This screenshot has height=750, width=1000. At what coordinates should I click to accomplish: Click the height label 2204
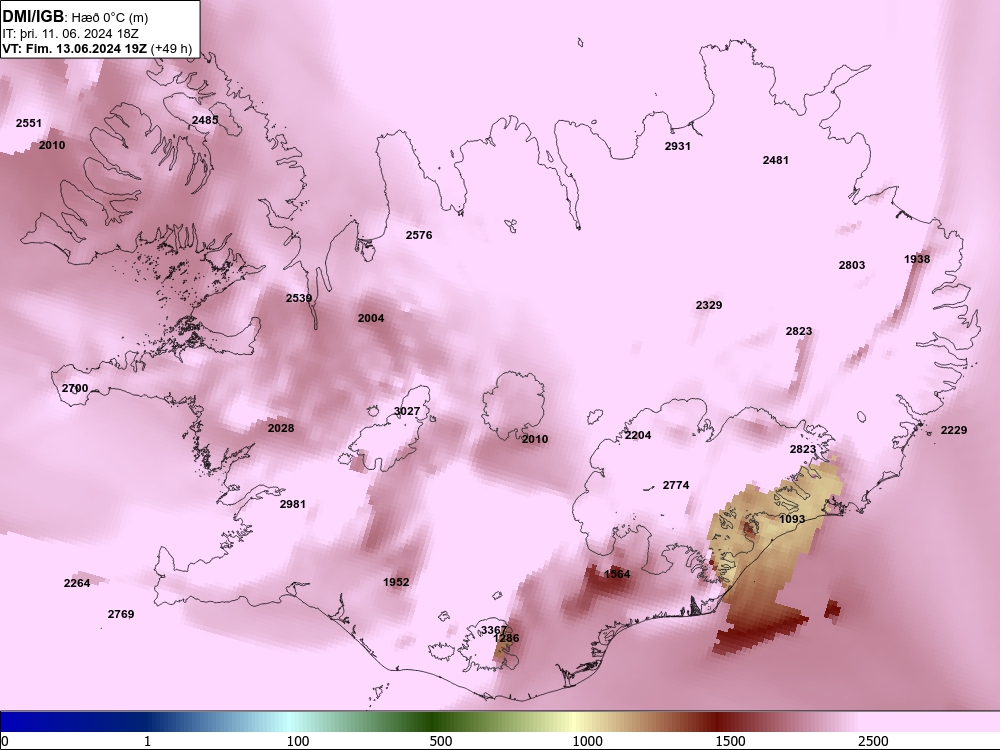pyautogui.click(x=638, y=435)
